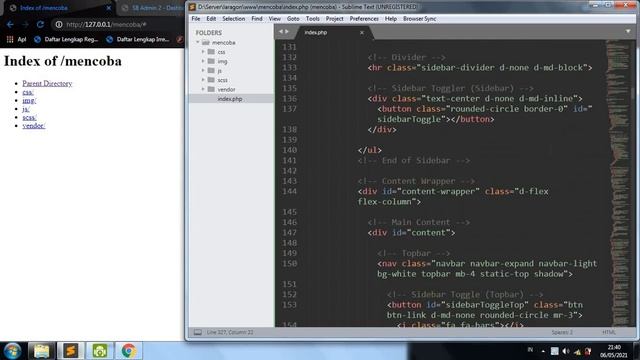Select the scss folder icon in sidebar
This screenshot has width=640, height=360.
click(211, 80)
